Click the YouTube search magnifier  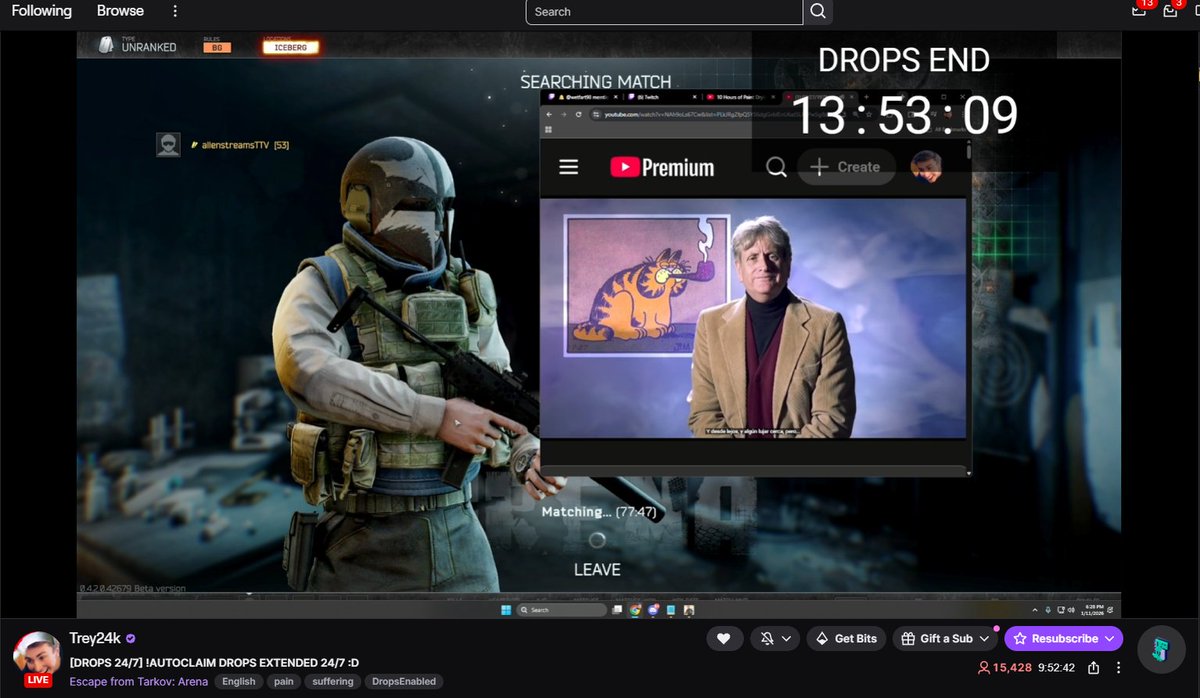pos(776,167)
